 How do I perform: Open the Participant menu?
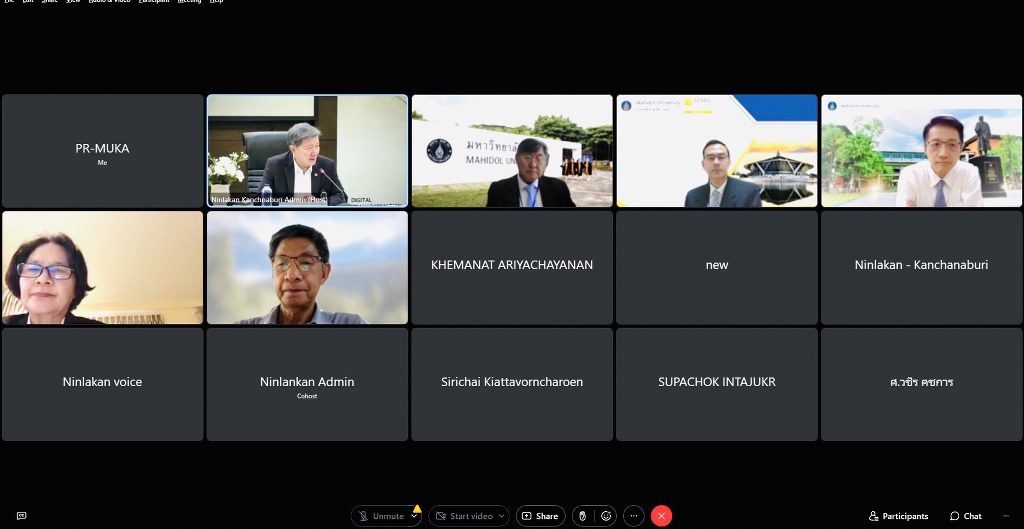(x=153, y=1)
